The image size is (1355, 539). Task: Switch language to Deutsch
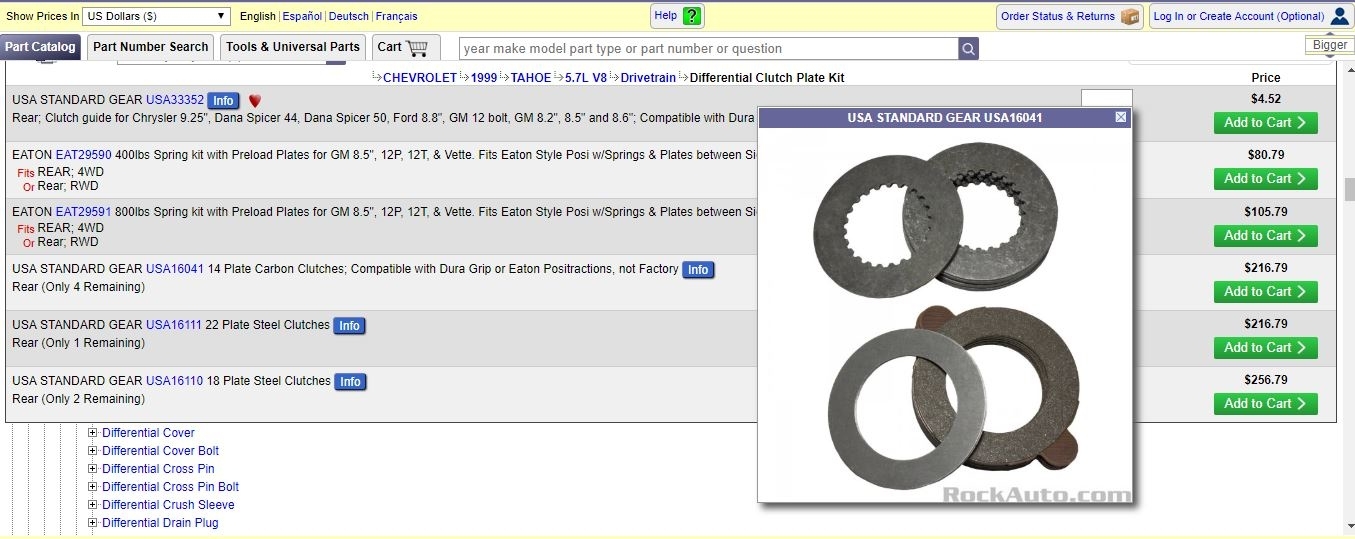pyautogui.click(x=348, y=16)
